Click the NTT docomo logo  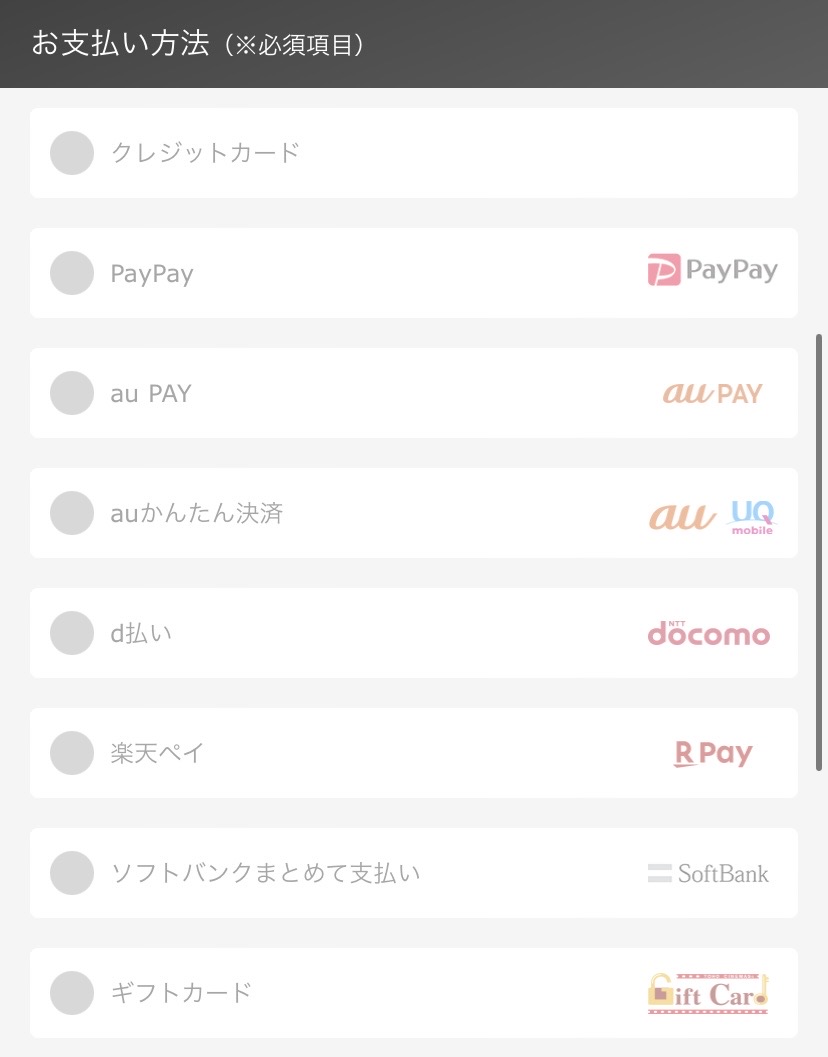709,633
